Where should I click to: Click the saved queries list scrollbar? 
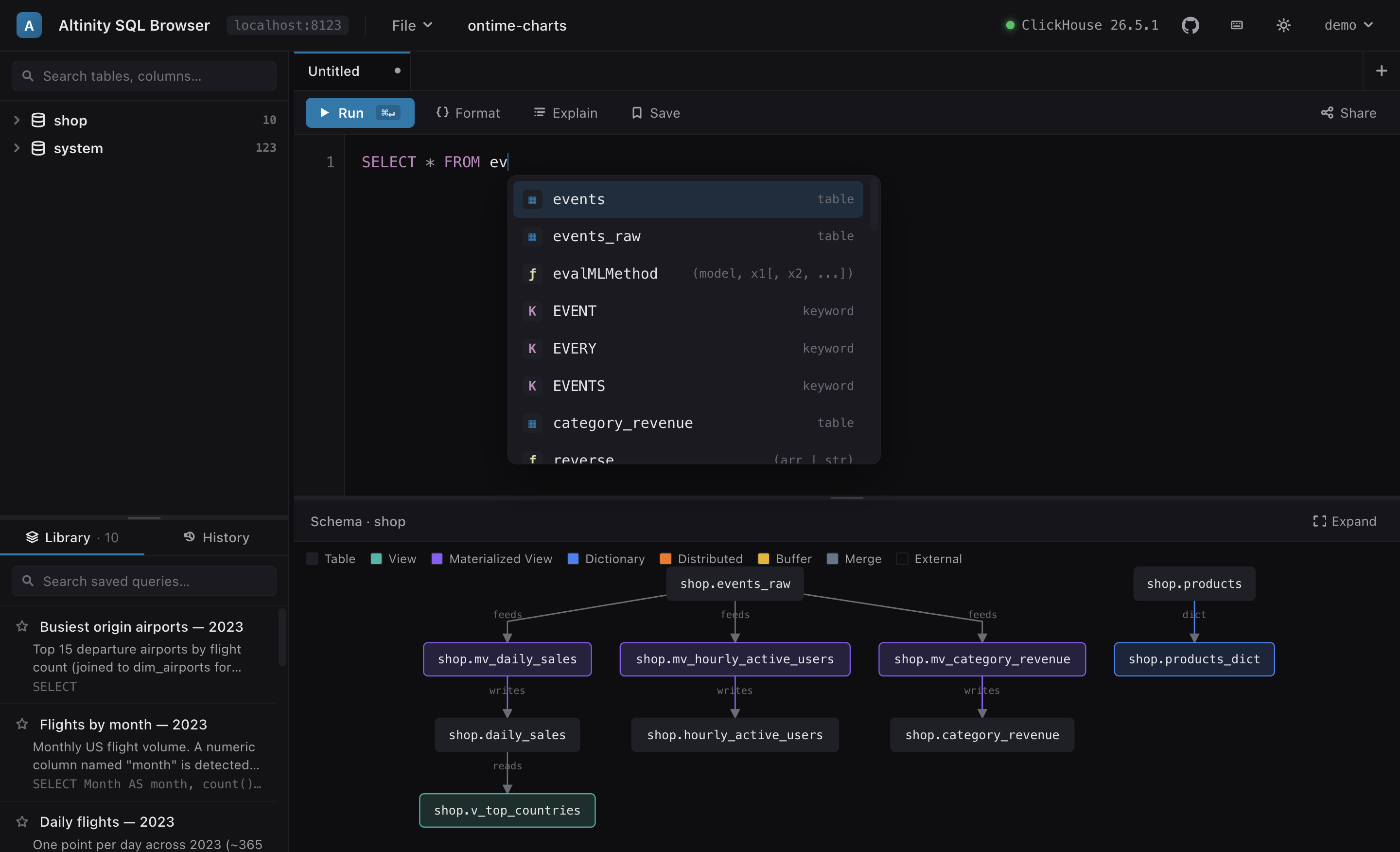pyautogui.click(x=282, y=637)
